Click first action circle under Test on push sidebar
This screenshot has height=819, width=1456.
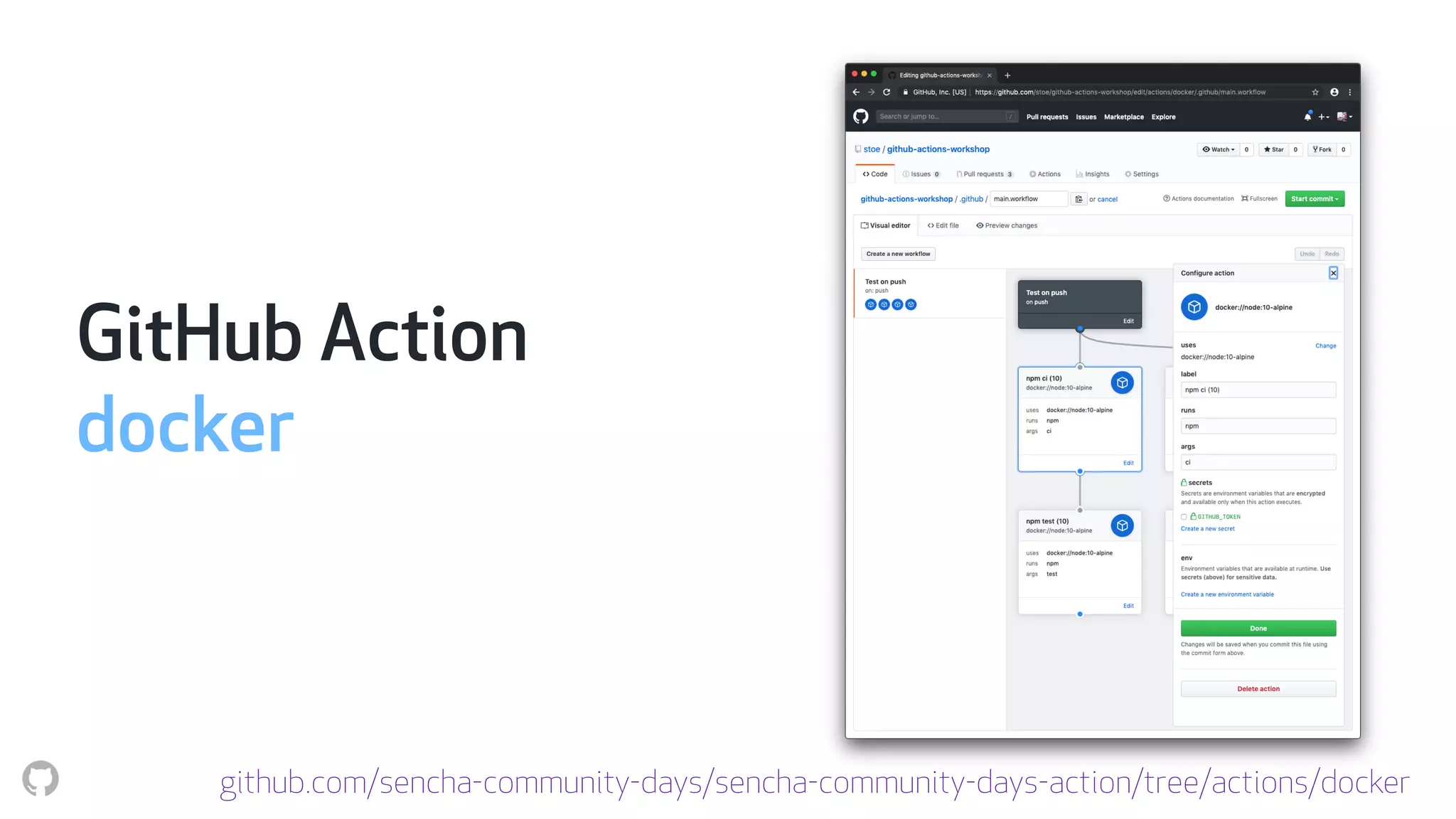tap(870, 304)
